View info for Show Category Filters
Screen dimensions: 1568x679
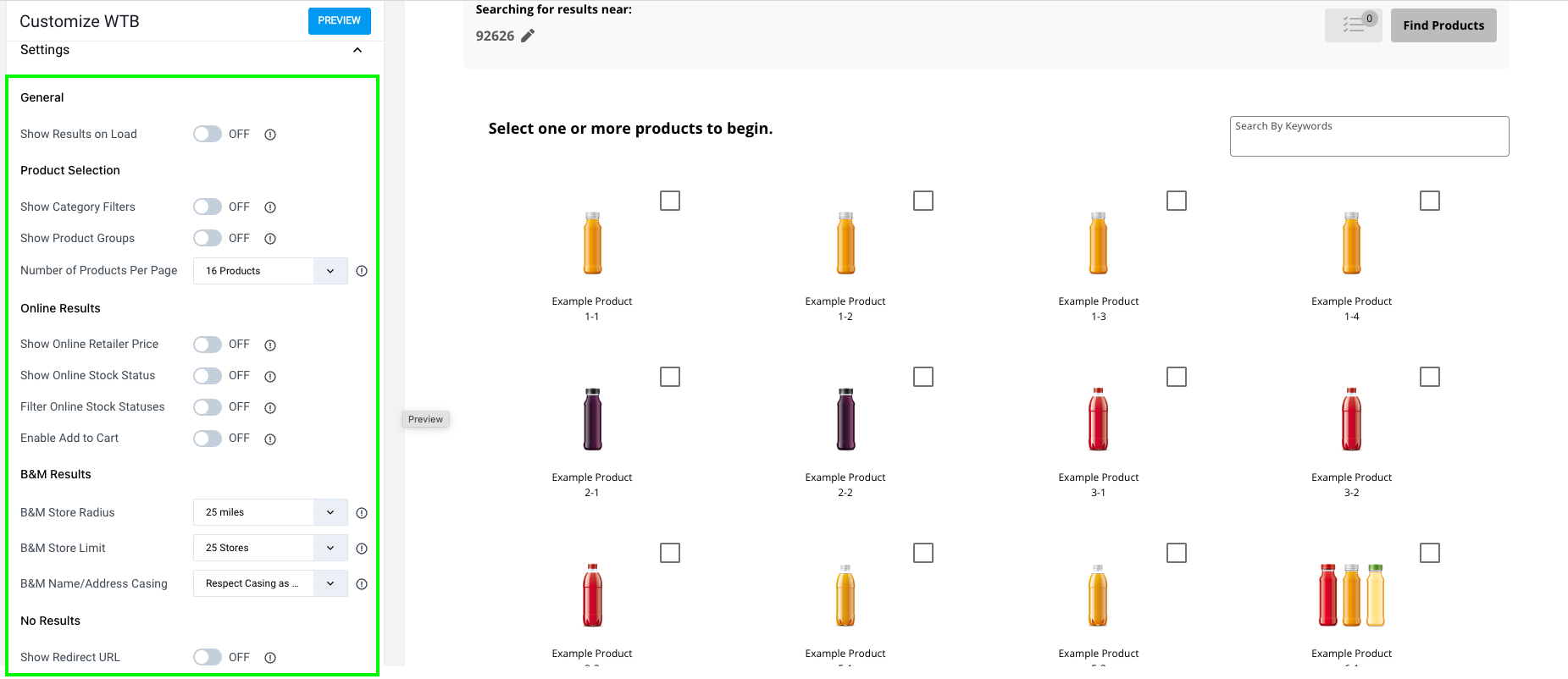pyautogui.click(x=270, y=207)
